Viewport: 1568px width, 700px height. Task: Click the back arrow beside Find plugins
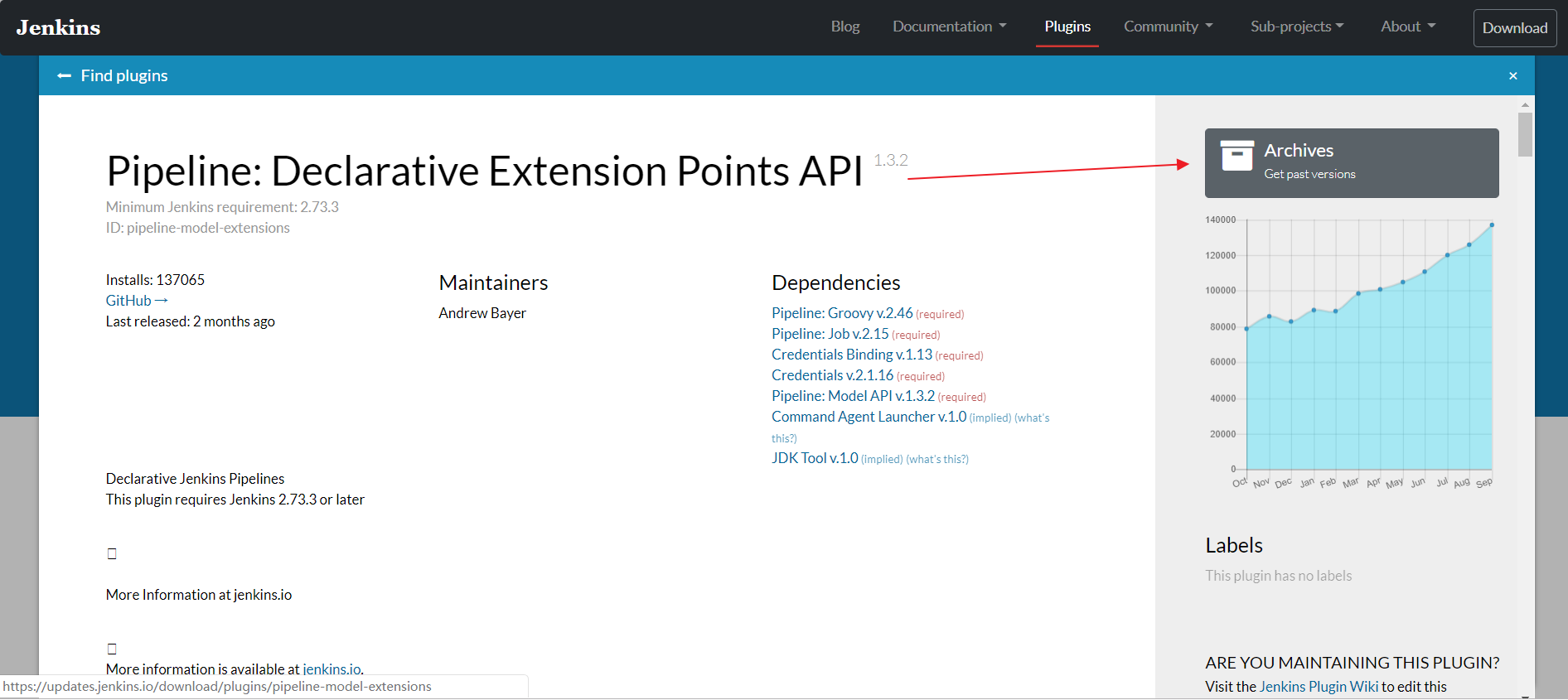[x=64, y=75]
